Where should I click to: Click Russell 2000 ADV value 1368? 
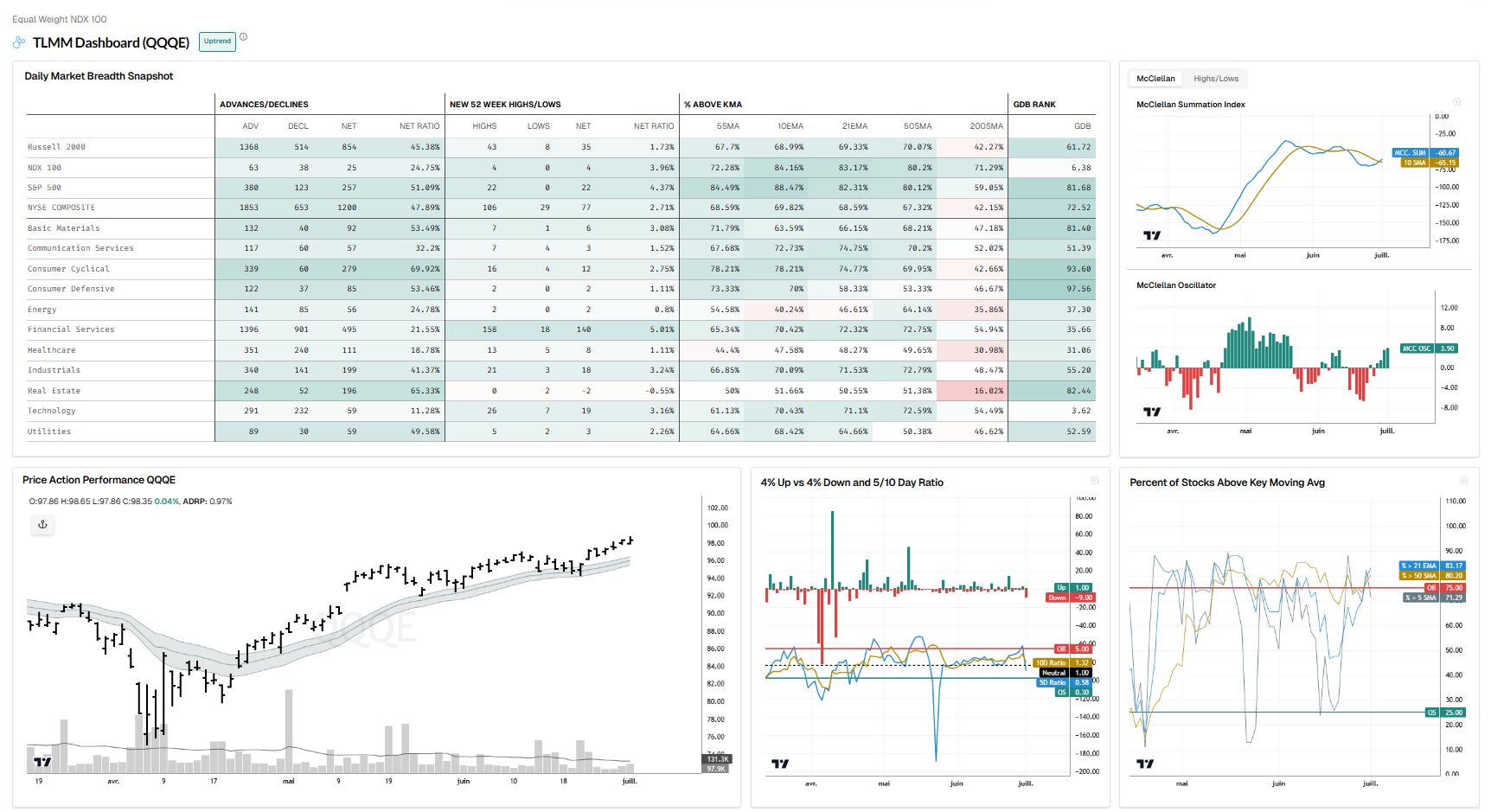point(249,147)
